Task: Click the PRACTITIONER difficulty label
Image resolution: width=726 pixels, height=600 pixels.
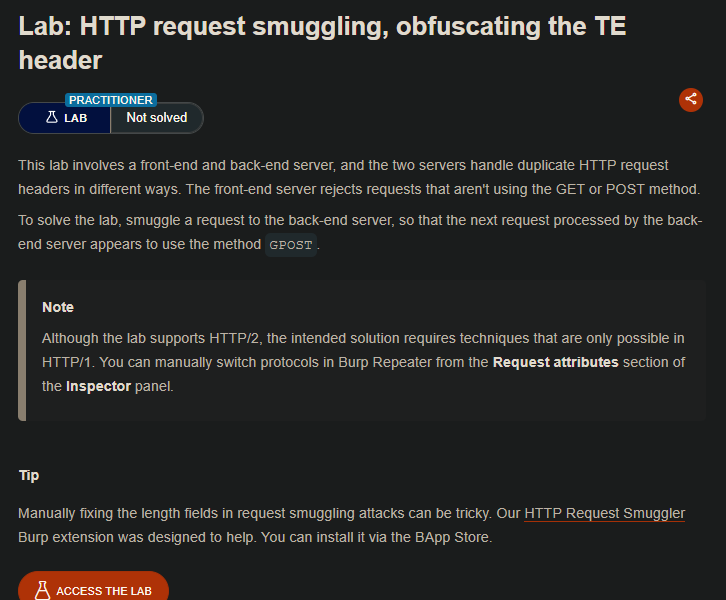Action: click(111, 100)
